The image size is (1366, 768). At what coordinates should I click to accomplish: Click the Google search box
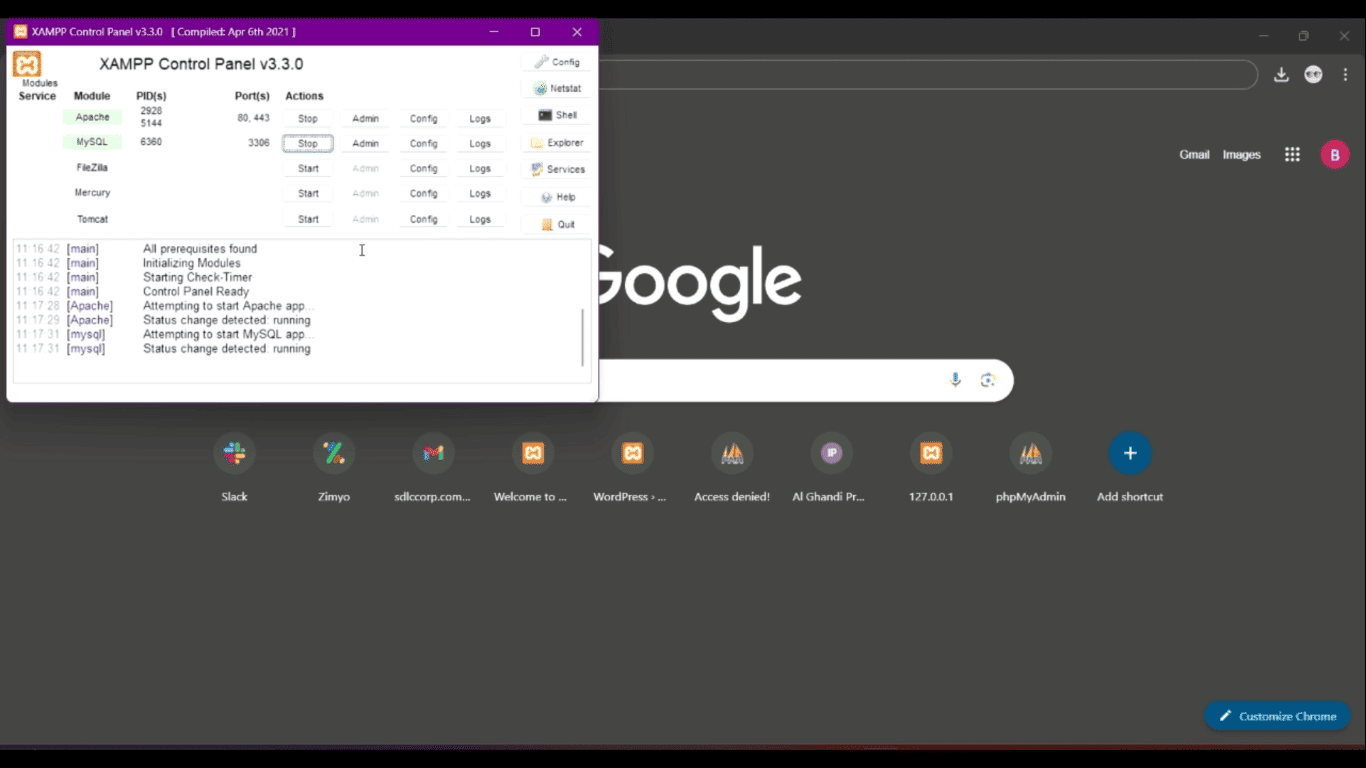point(805,380)
